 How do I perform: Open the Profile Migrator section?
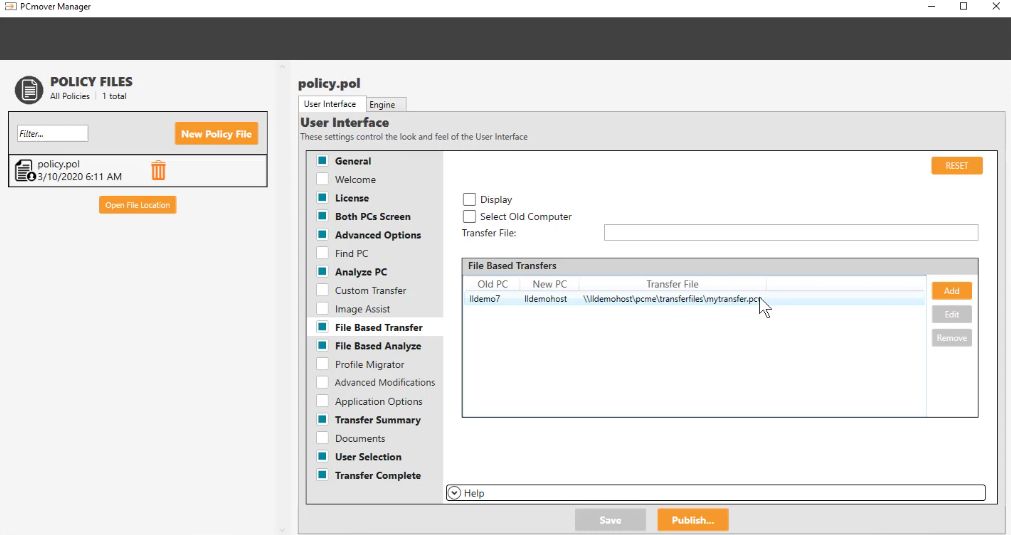[369, 364]
